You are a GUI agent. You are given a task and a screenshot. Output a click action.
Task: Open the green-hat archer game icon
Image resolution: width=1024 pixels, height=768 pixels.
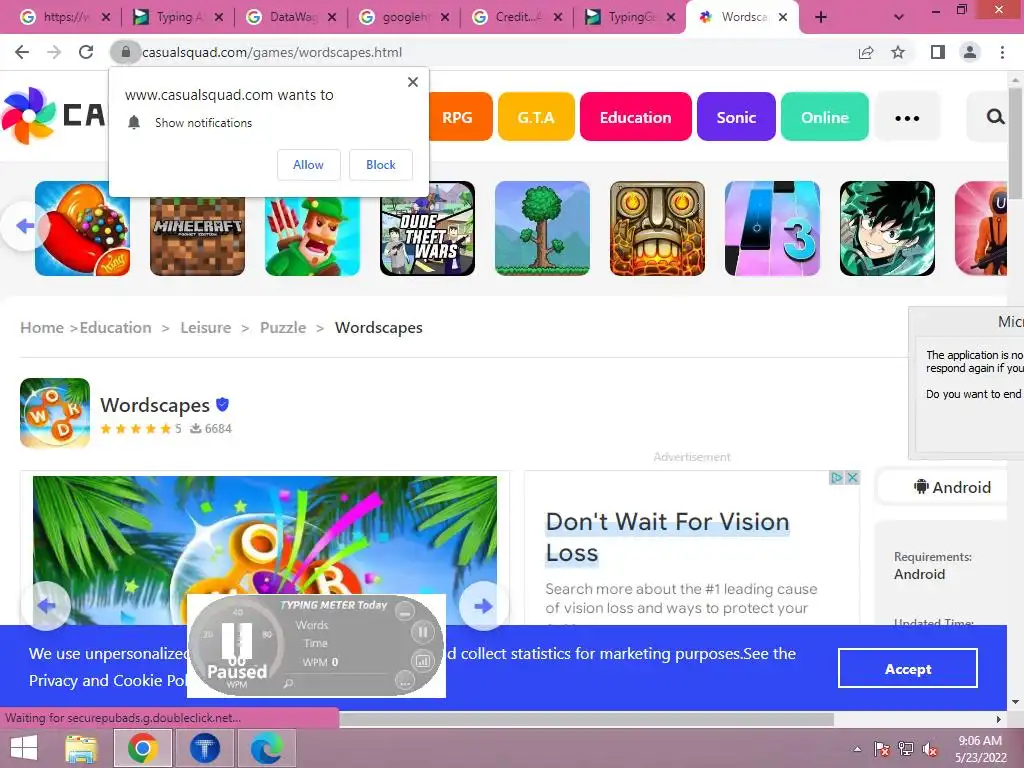click(x=312, y=235)
